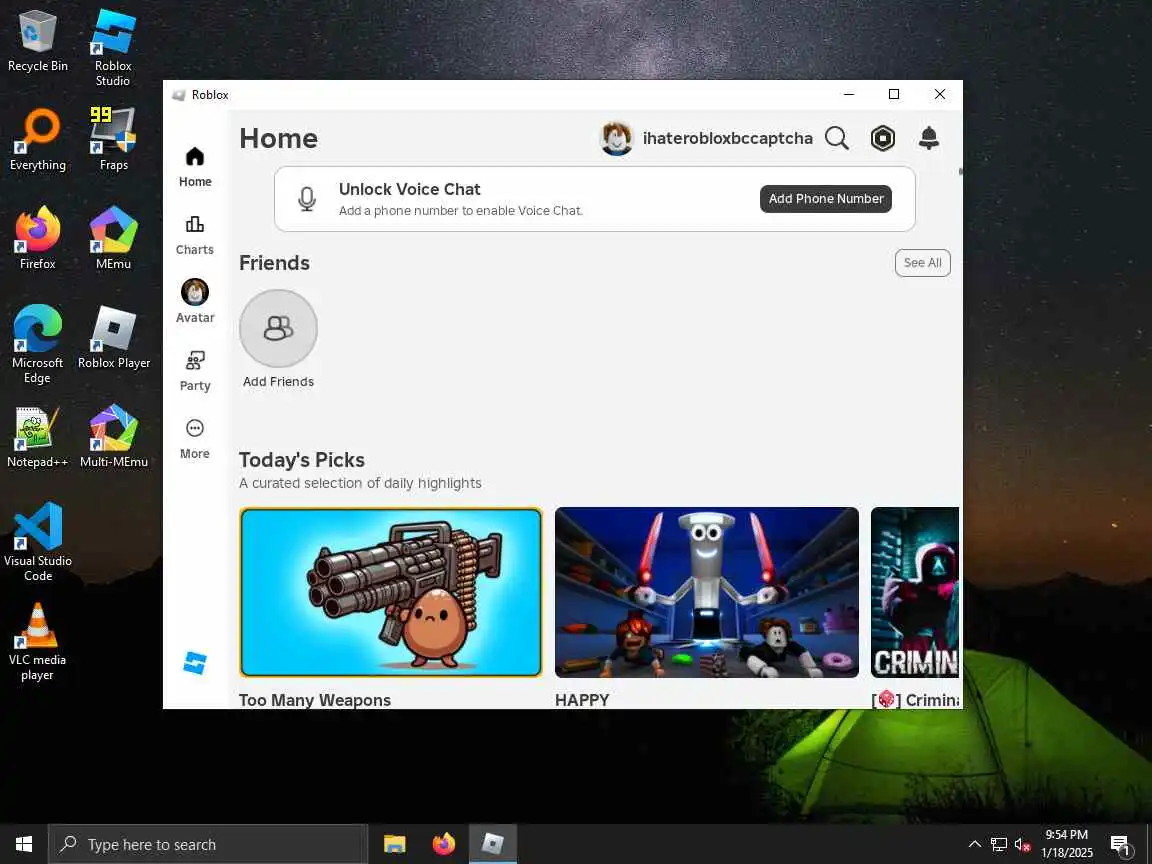The image size is (1152, 864).
Task: Select the Visual Studio Code desktop shortcut
Action: 37,542
